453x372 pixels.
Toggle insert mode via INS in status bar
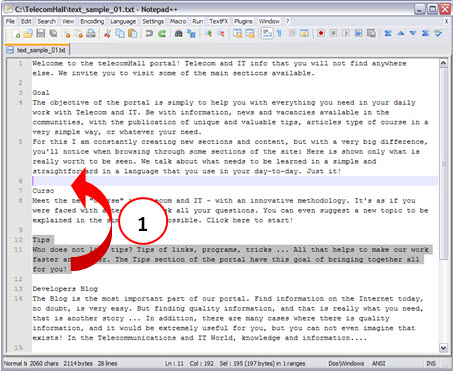pos(430,363)
